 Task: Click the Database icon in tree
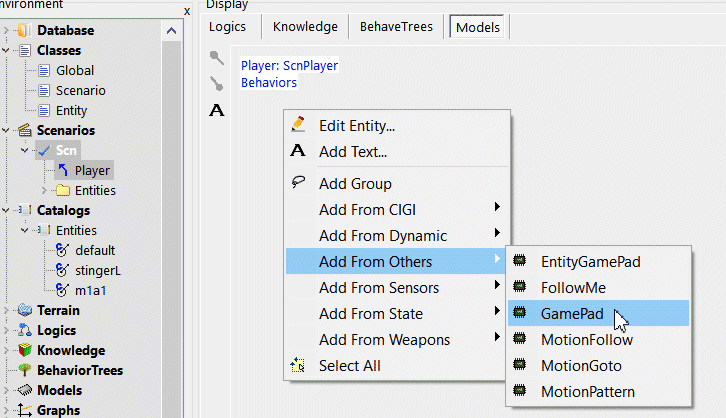(x=23, y=31)
